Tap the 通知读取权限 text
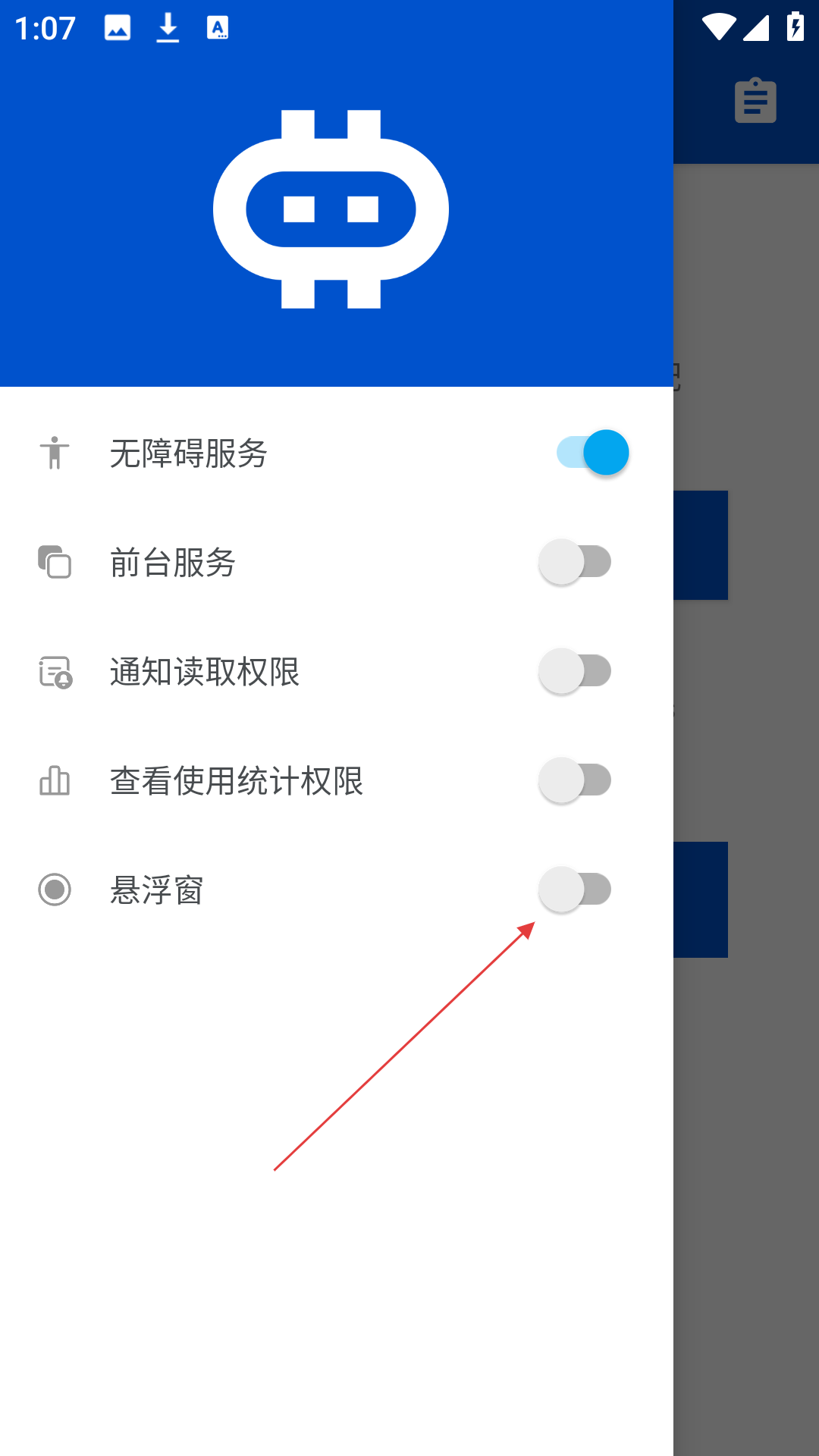 coord(205,672)
